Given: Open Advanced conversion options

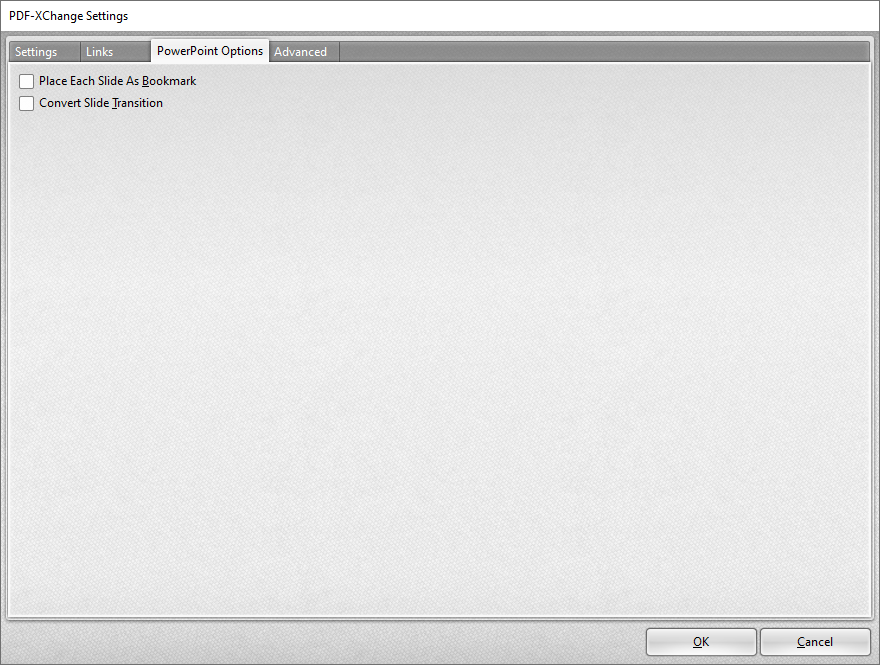Looking at the screenshot, I should point(301,51).
